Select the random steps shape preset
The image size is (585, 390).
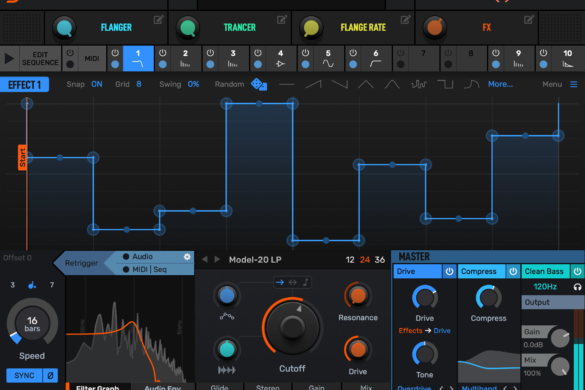point(419,84)
